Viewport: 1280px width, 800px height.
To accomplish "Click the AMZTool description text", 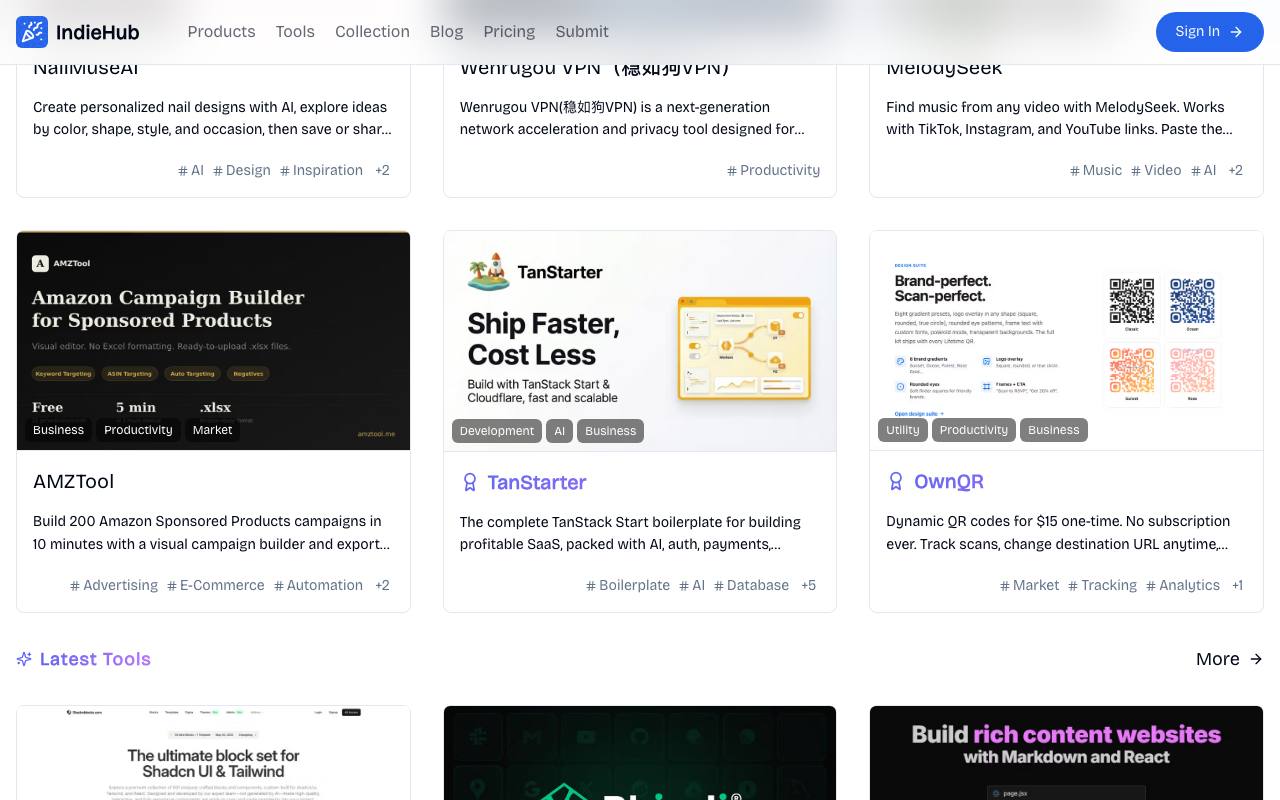I will pyautogui.click(x=213, y=533).
